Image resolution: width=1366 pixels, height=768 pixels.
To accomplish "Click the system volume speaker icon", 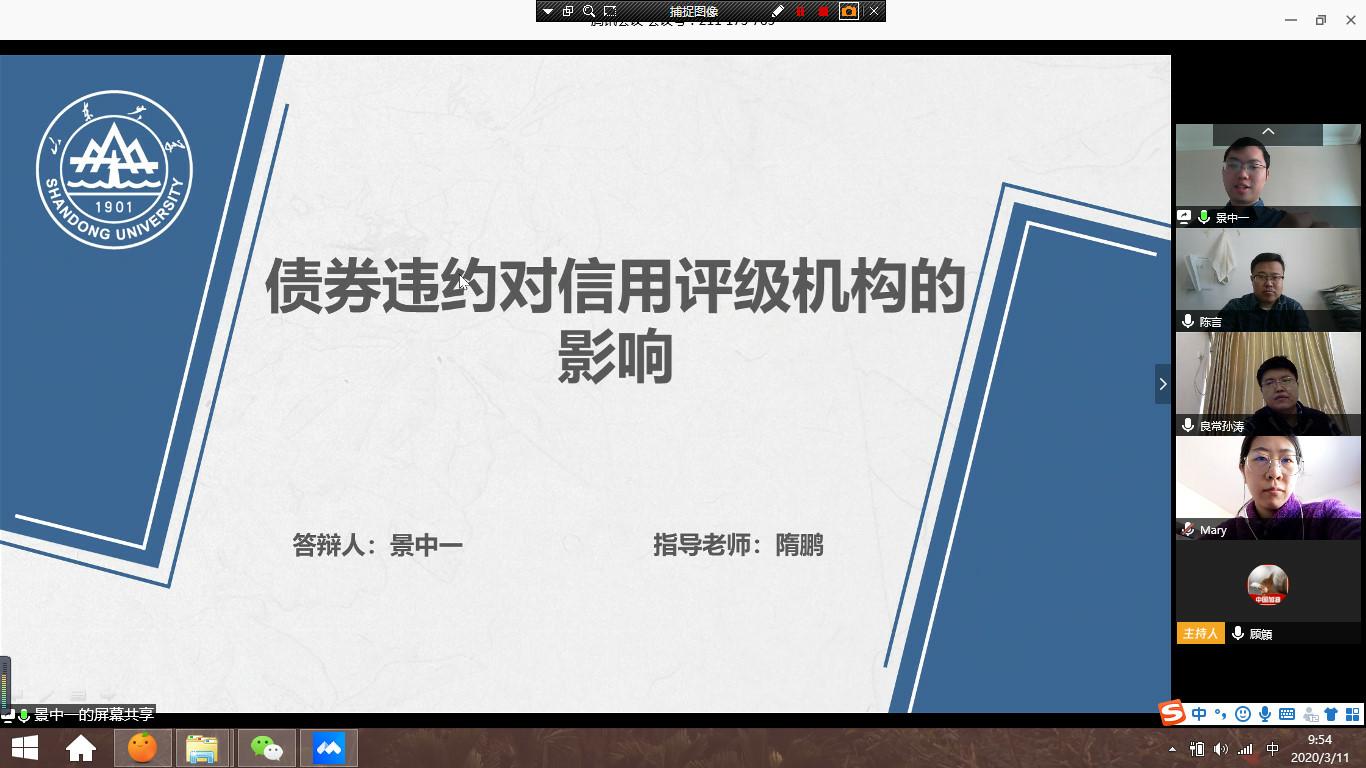I will point(1220,749).
